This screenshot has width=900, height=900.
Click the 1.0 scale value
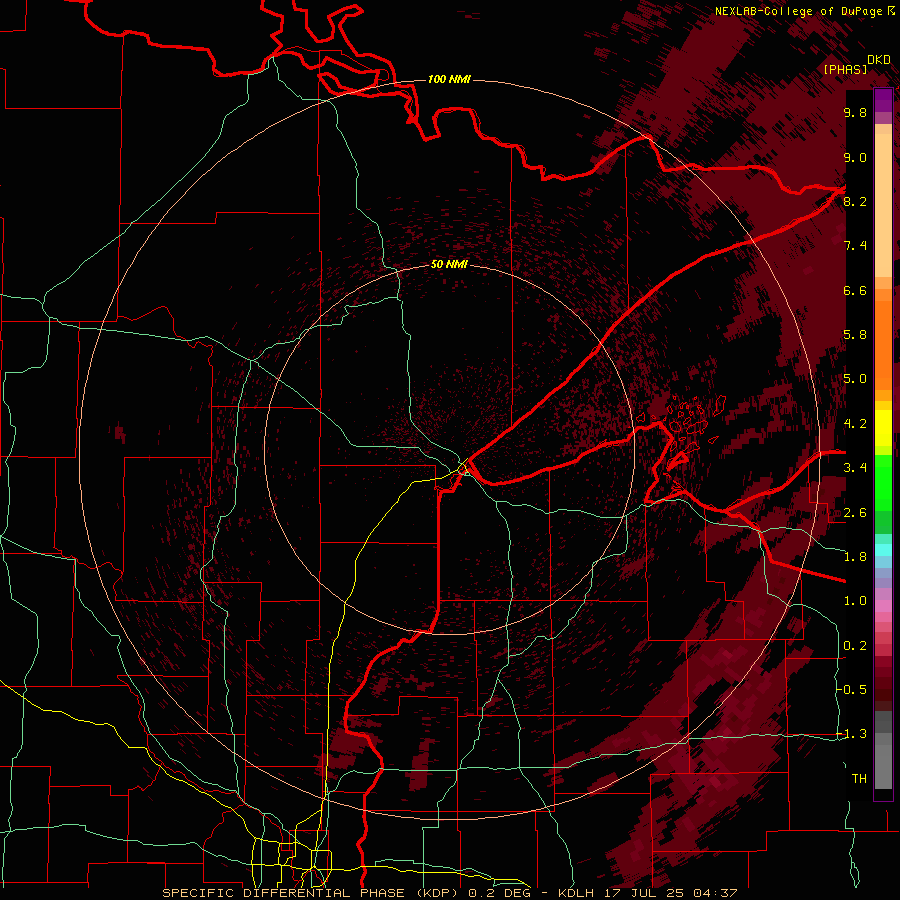[x=855, y=601]
